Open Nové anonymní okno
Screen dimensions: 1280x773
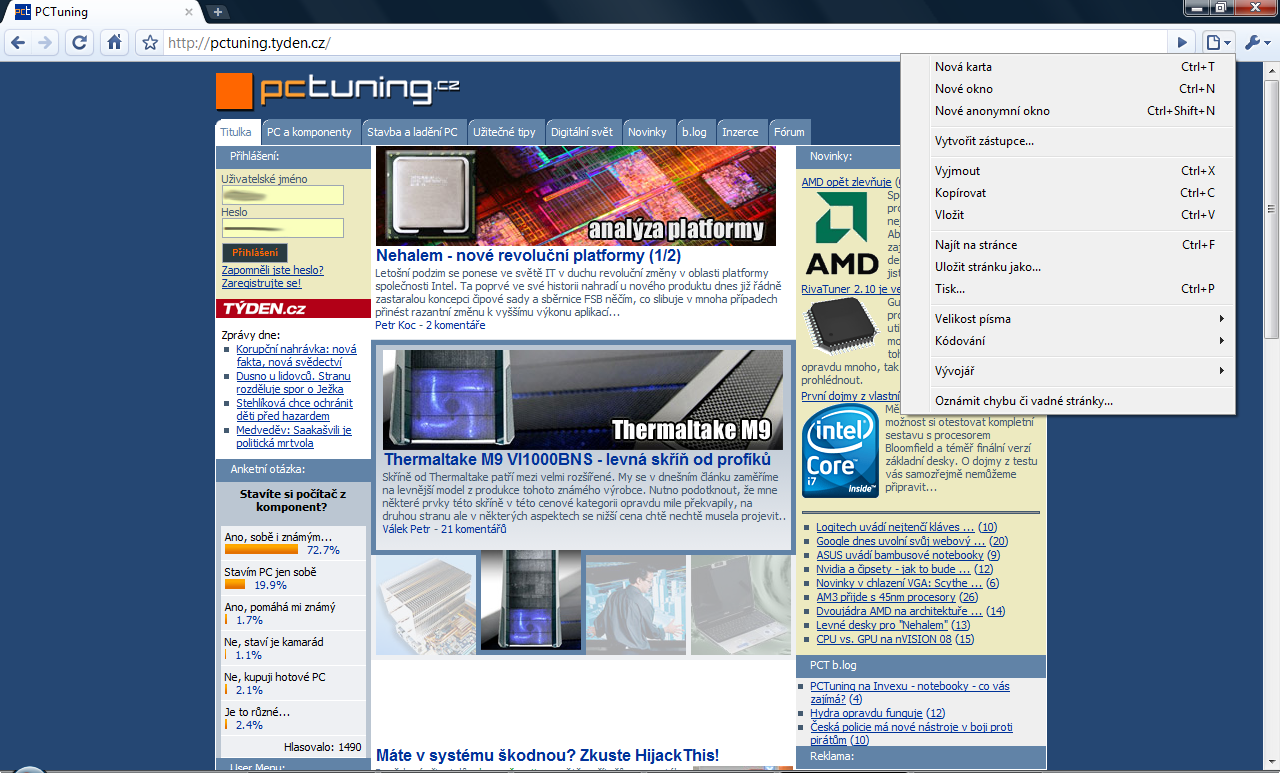coord(1068,111)
